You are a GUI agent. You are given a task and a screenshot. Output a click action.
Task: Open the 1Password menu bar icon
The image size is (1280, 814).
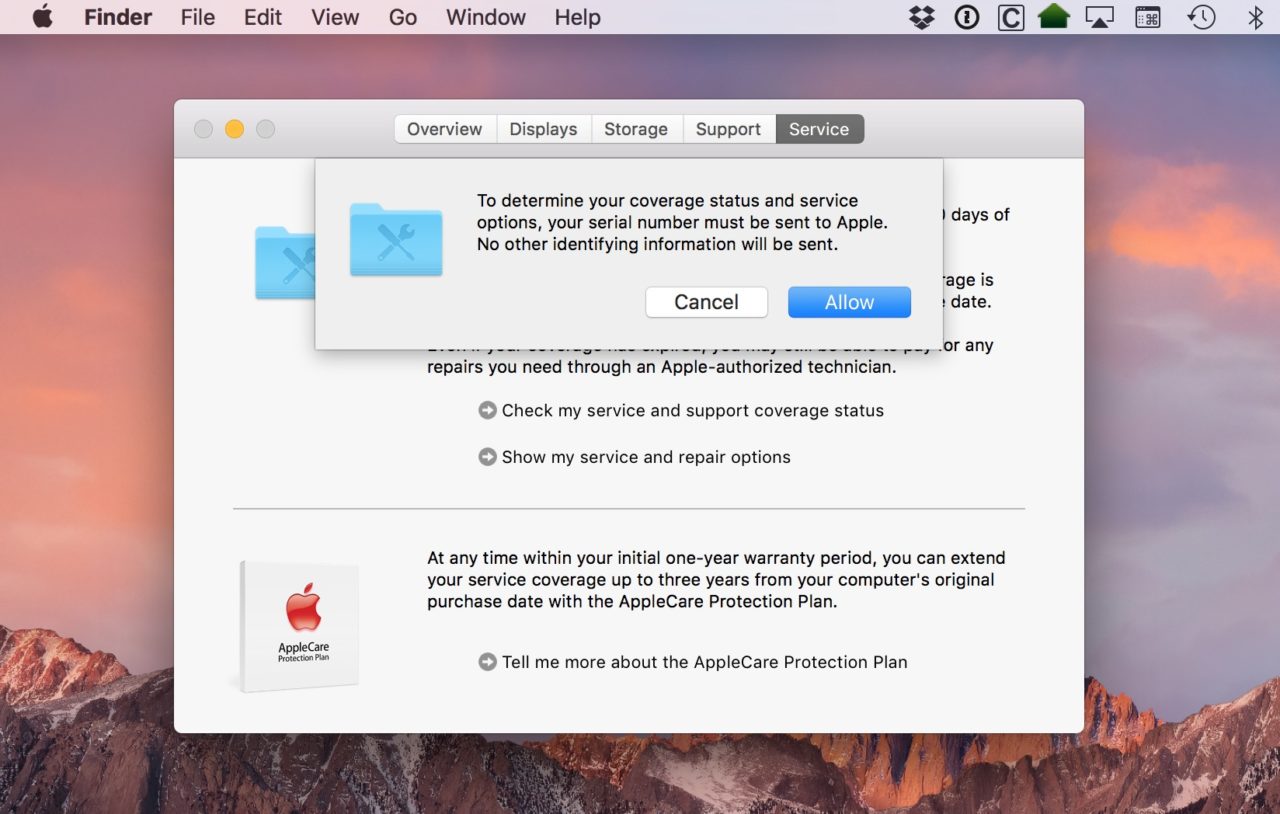point(966,17)
